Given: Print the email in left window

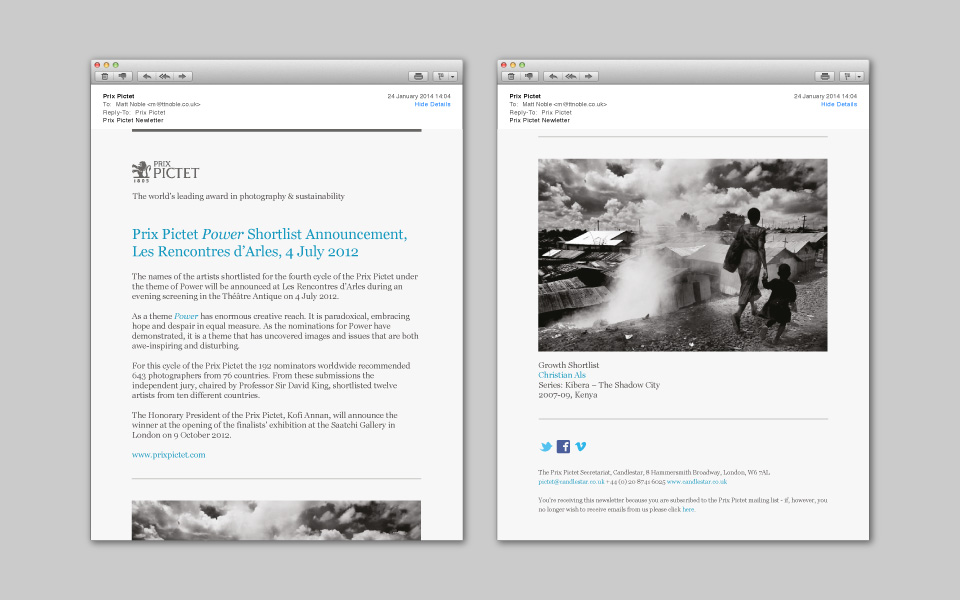Looking at the screenshot, I should 418,77.
